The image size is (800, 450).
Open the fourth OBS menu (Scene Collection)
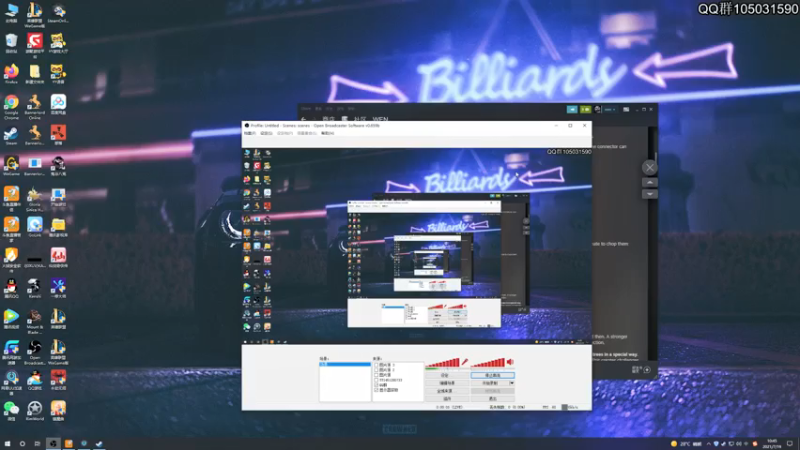click(x=307, y=133)
